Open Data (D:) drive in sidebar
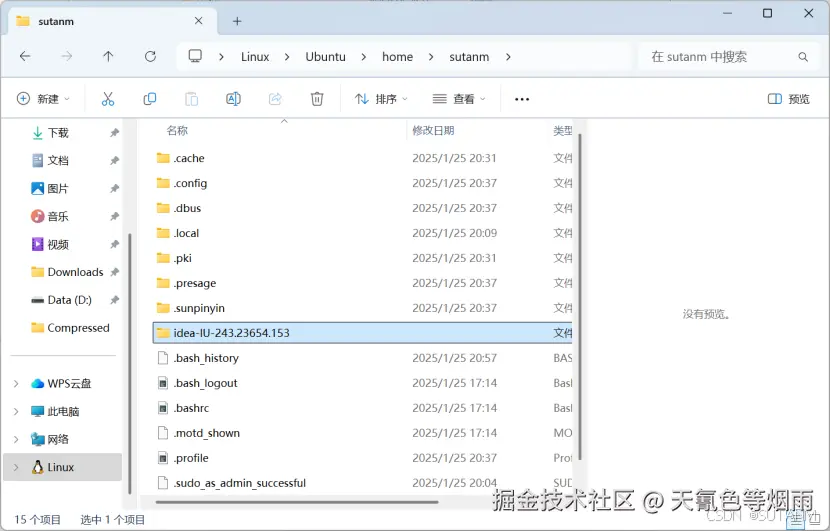The image size is (831, 531). (x=69, y=300)
